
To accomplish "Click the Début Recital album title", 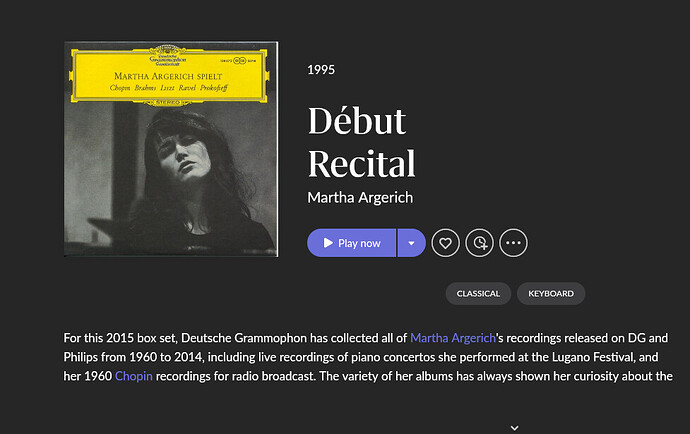I will [x=361, y=142].
